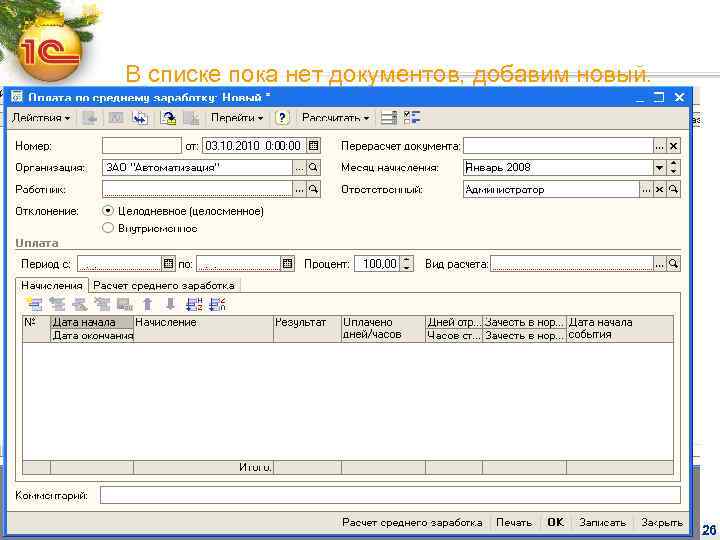Click the Номер input field
This screenshot has height=540, width=720.
(x=142, y=146)
